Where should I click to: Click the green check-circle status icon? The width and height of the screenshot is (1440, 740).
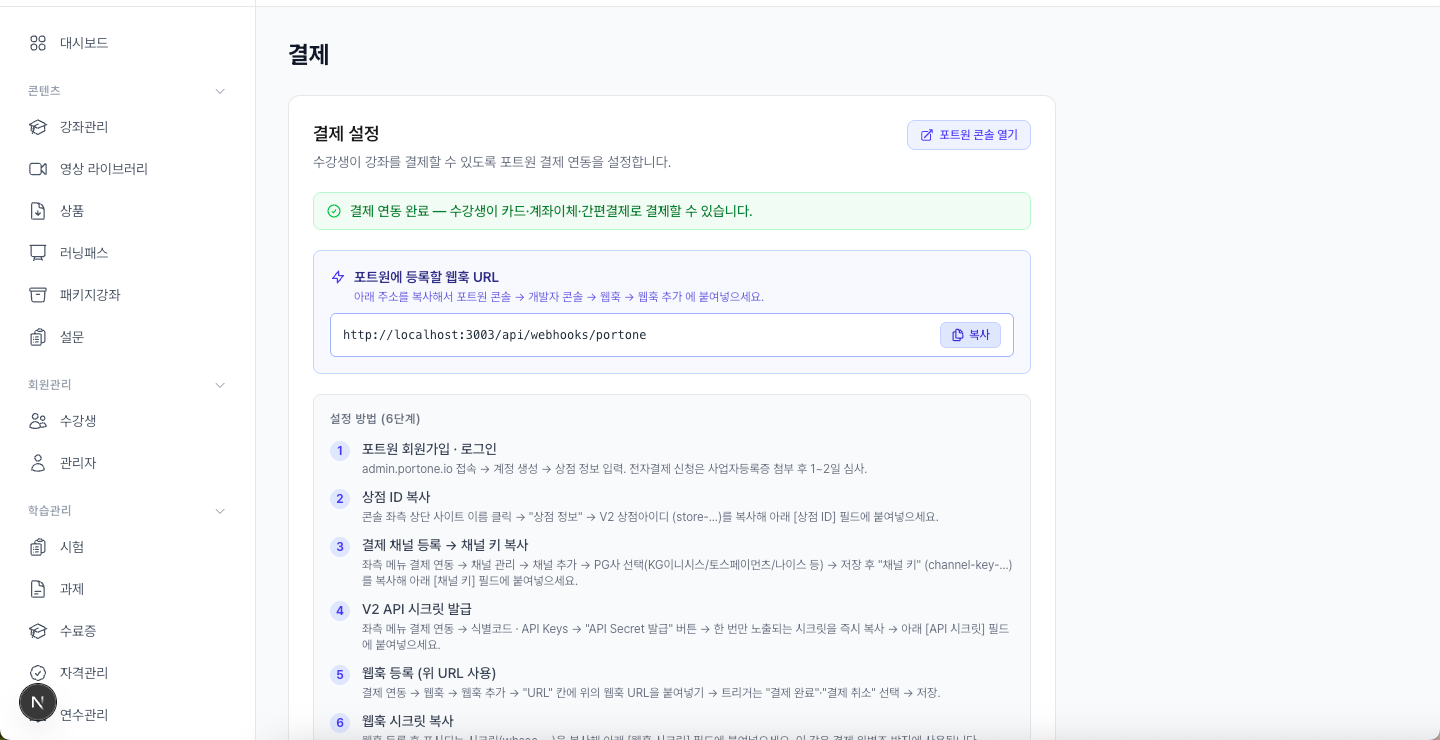[334, 211]
